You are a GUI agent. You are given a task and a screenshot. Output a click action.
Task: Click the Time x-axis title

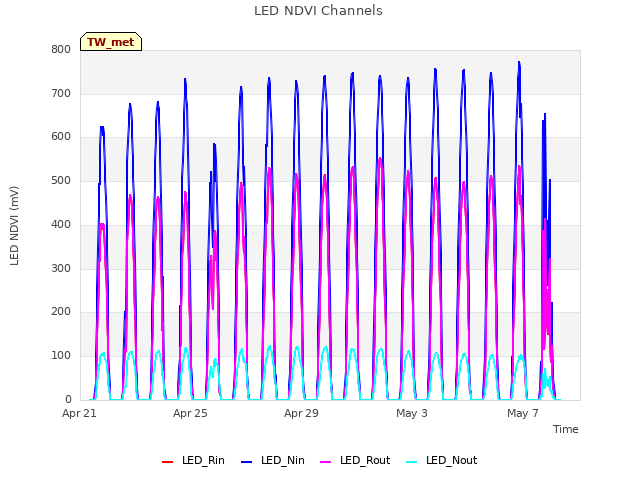[566, 429]
